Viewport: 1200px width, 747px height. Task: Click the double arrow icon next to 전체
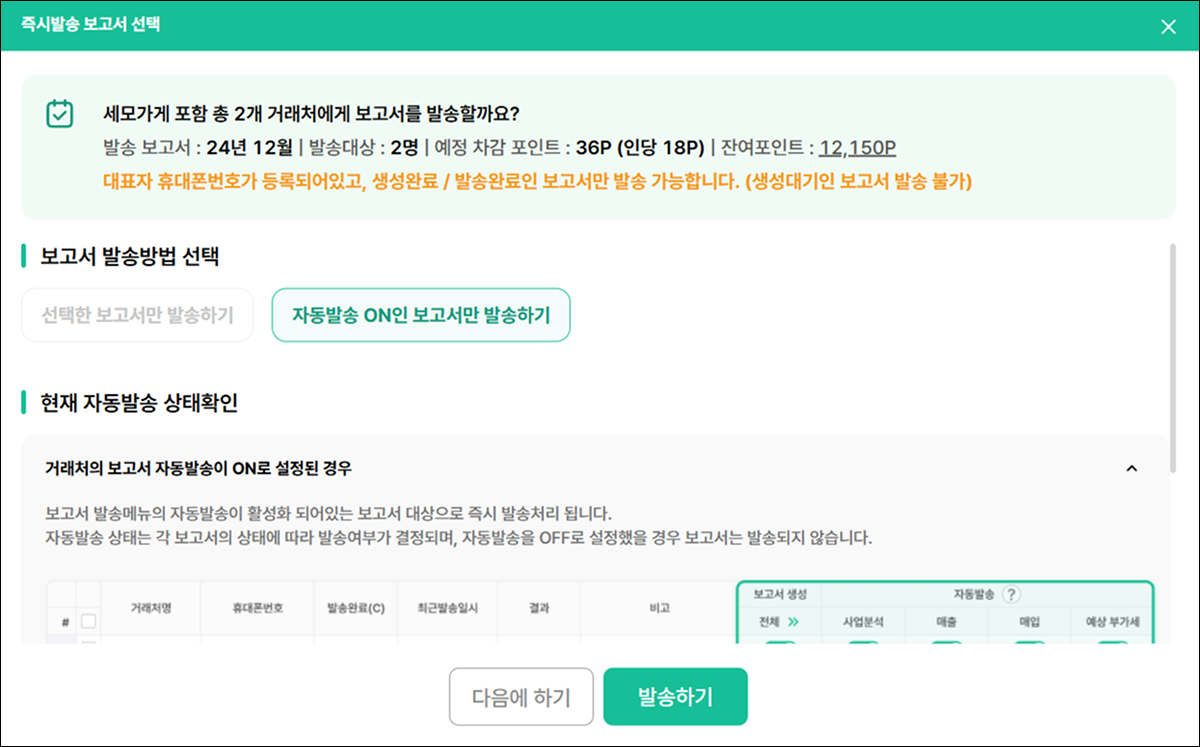[795, 621]
